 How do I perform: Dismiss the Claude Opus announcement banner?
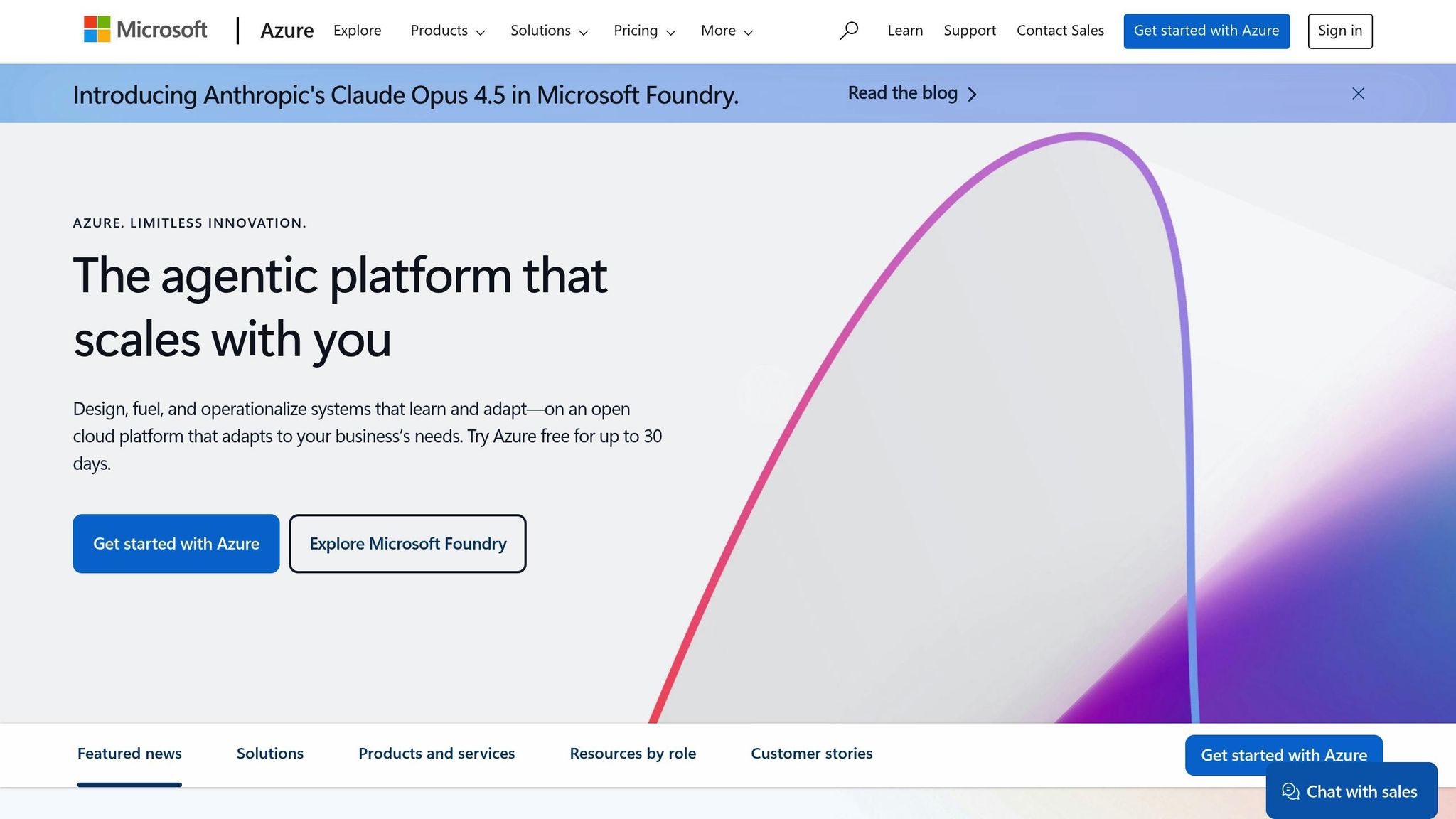[x=1358, y=94]
